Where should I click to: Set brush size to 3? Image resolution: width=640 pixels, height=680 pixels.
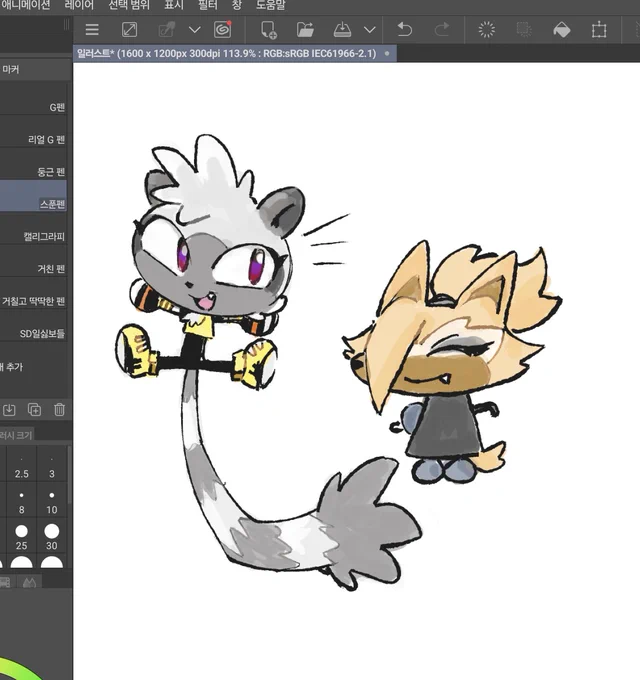(52, 464)
